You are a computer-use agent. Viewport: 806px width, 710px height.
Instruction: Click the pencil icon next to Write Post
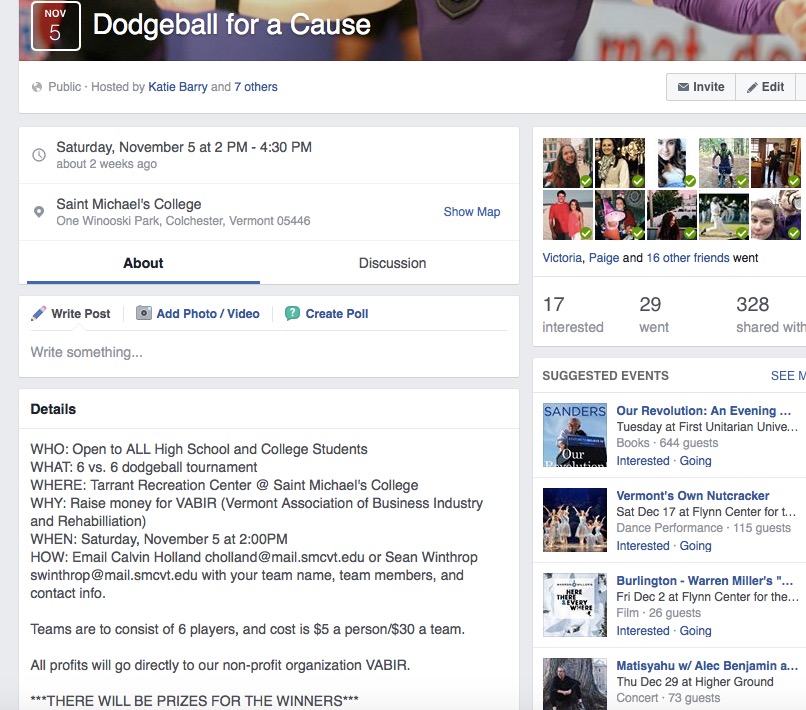(39, 314)
